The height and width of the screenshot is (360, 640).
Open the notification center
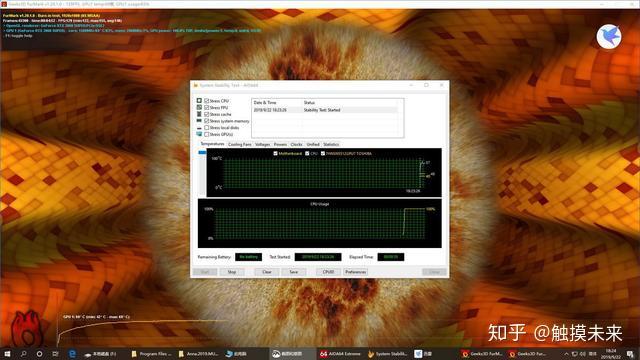pyautogui.click(x=631, y=354)
